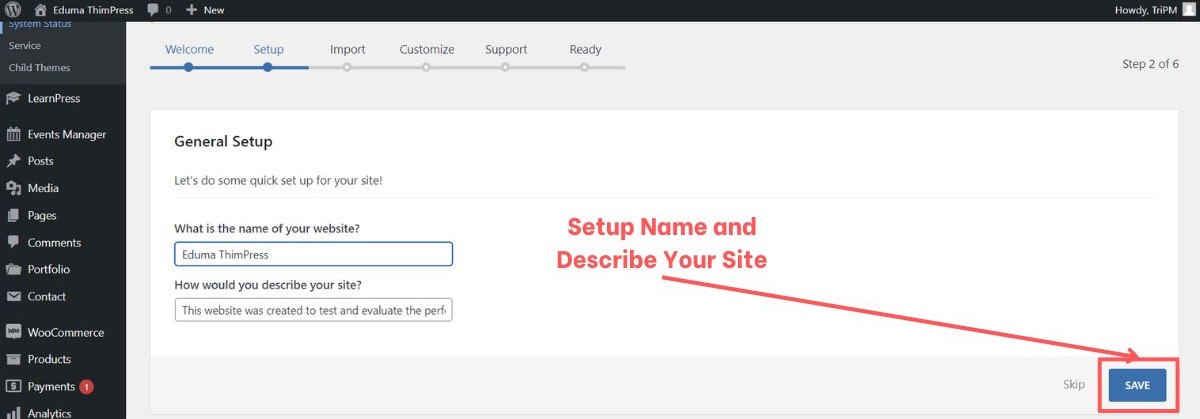Go to the Welcome step
The width and height of the screenshot is (1200, 419).
tap(189, 49)
